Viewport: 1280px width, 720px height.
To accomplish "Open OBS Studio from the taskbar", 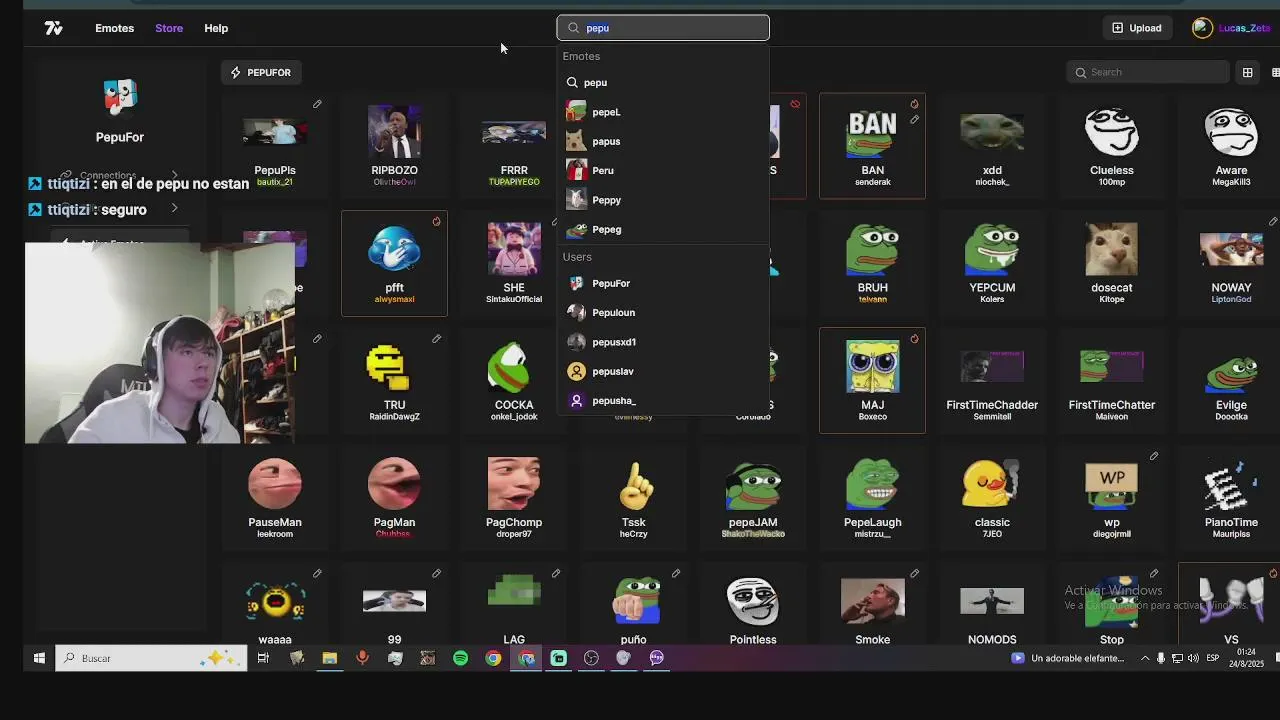I will 591,658.
